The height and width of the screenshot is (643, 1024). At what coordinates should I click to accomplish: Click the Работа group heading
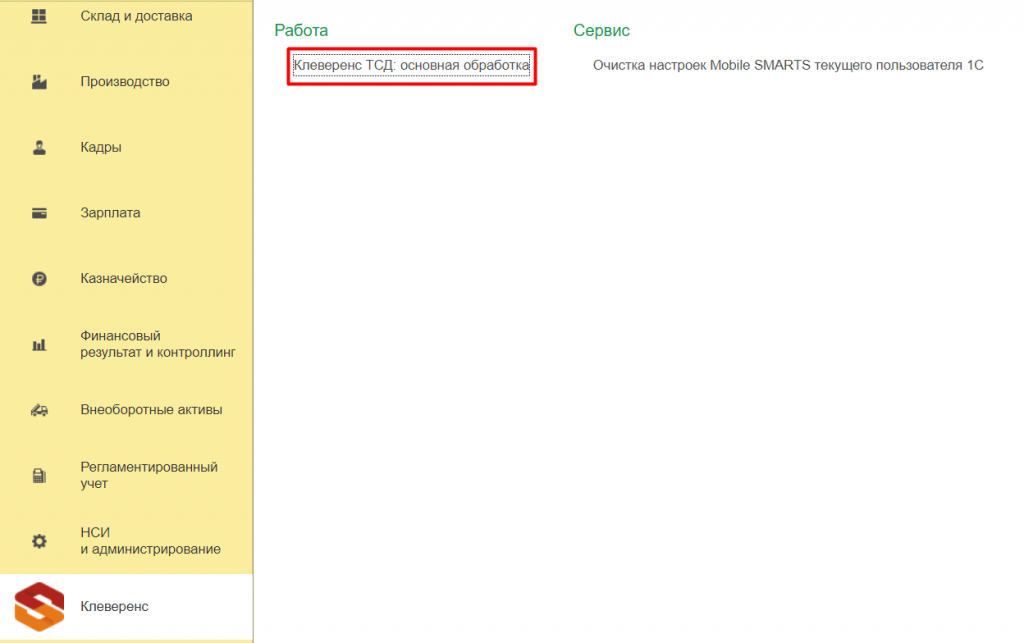[301, 31]
